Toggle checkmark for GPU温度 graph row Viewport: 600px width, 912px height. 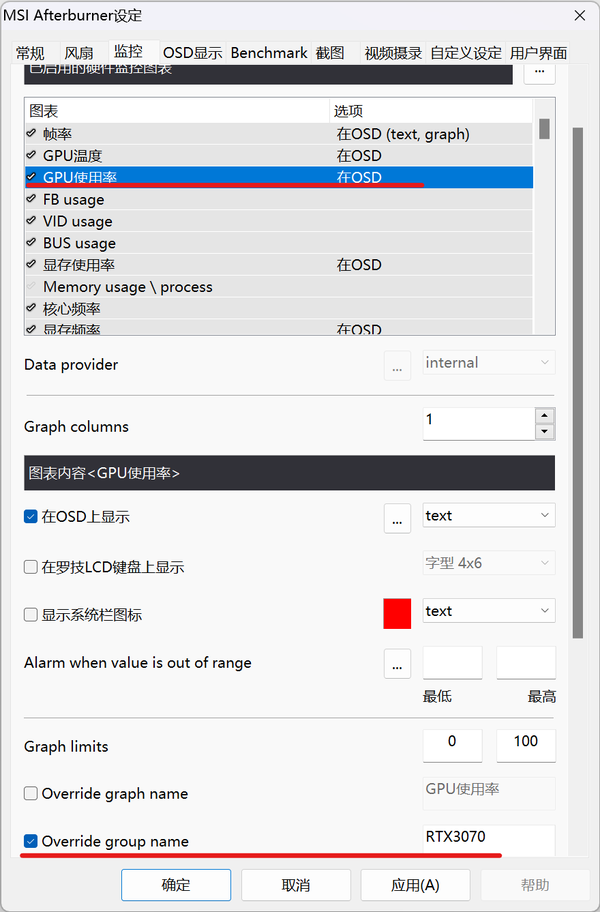[32, 156]
